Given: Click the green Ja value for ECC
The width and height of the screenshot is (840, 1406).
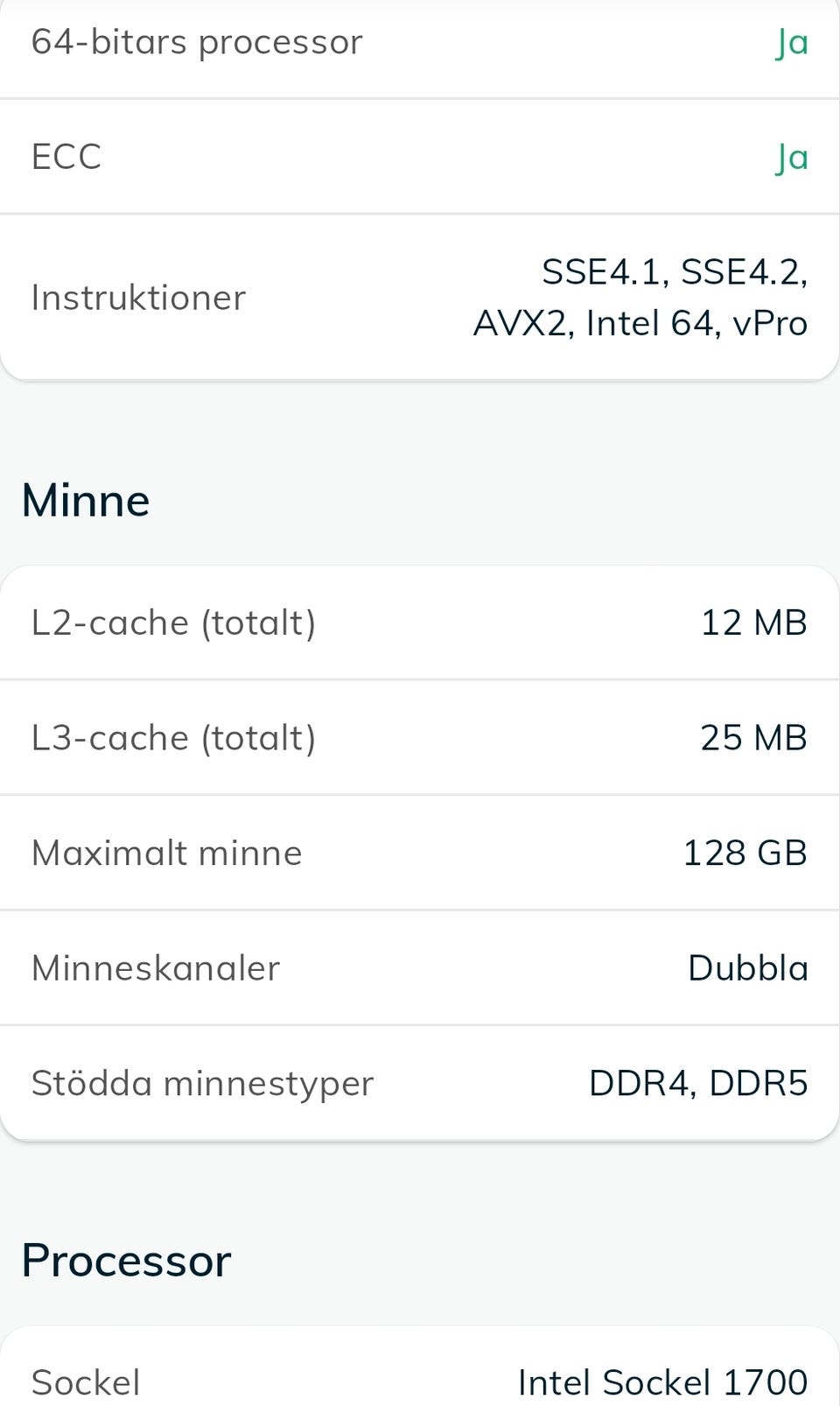Looking at the screenshot, I should coord(792,158).
